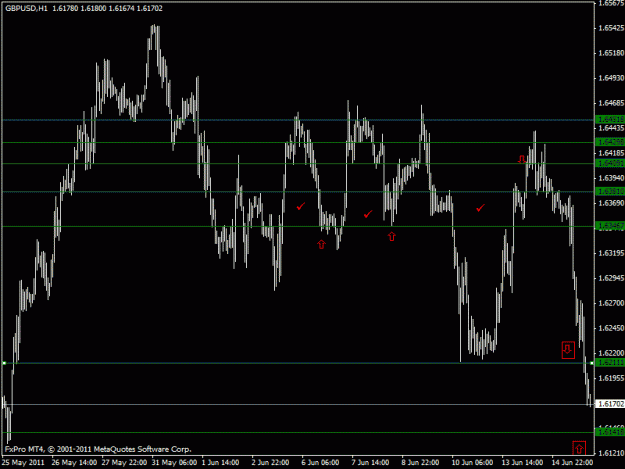The image size is (625, 469).
Task: Grab the right handle of the 1.62111 line
Action: (592, 363)
